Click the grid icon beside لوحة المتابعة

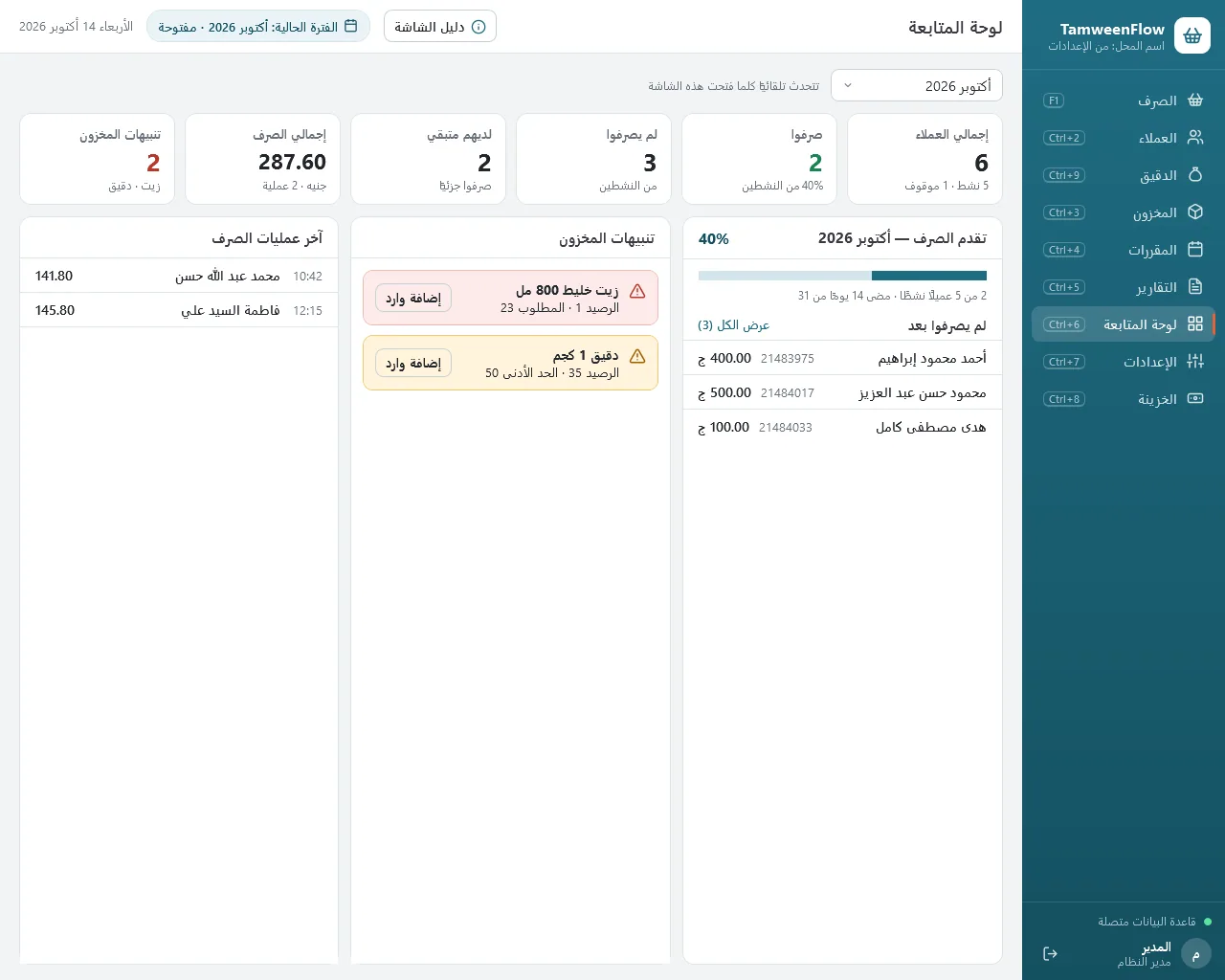(x=1195, y=324)
